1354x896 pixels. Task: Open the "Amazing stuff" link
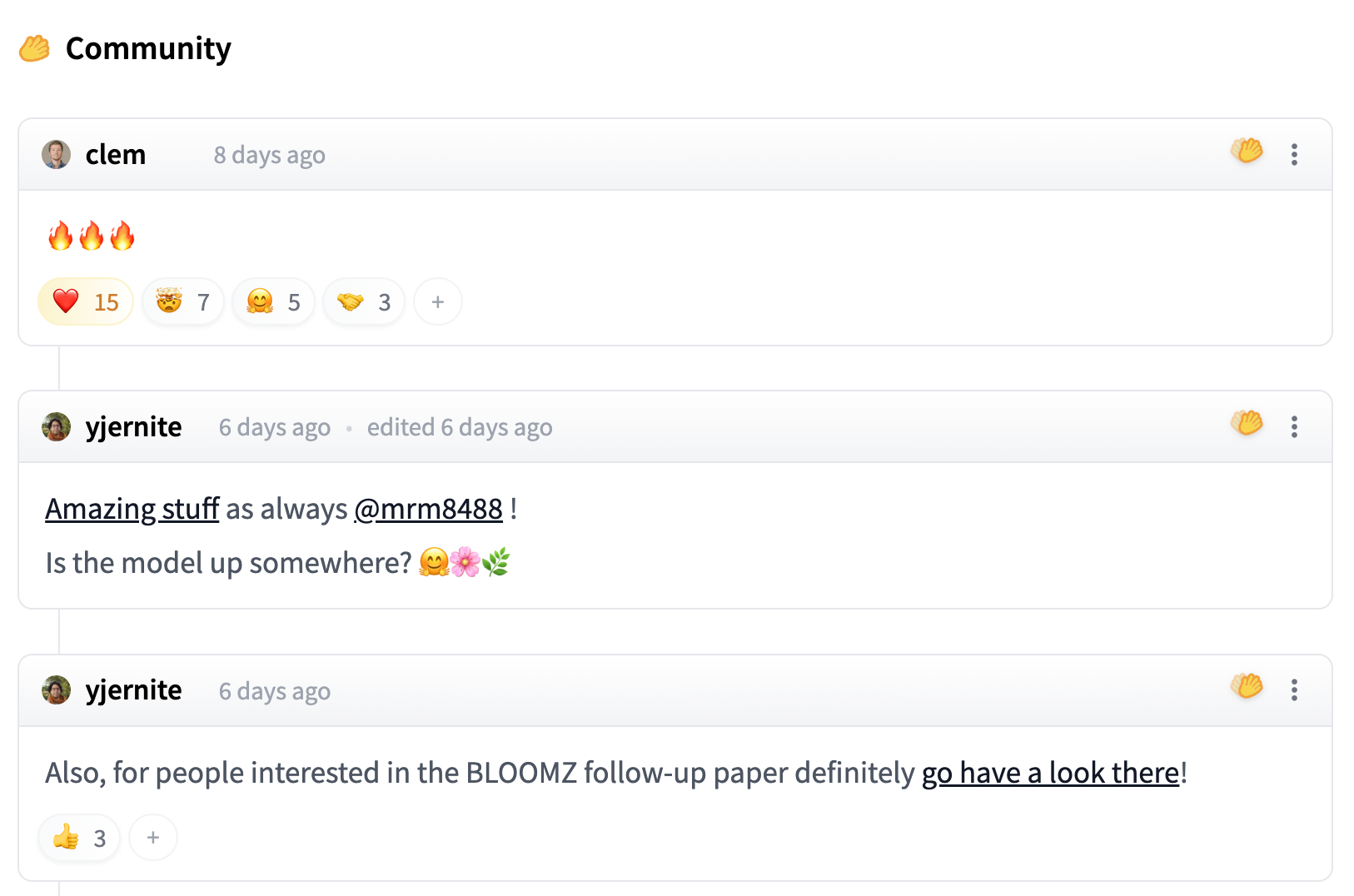pos(132,509)
